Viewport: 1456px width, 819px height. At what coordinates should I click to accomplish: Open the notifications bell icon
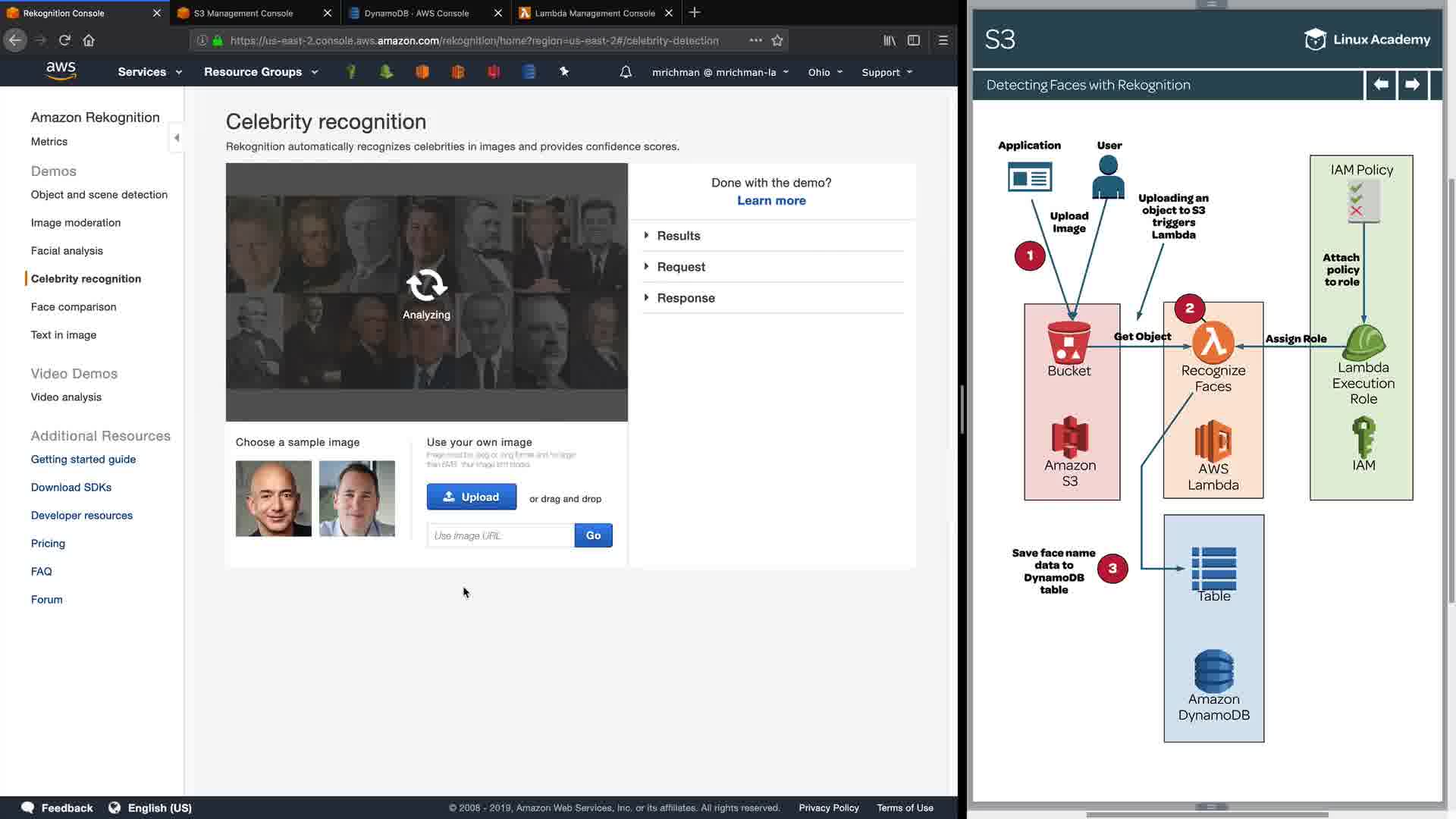626,72
